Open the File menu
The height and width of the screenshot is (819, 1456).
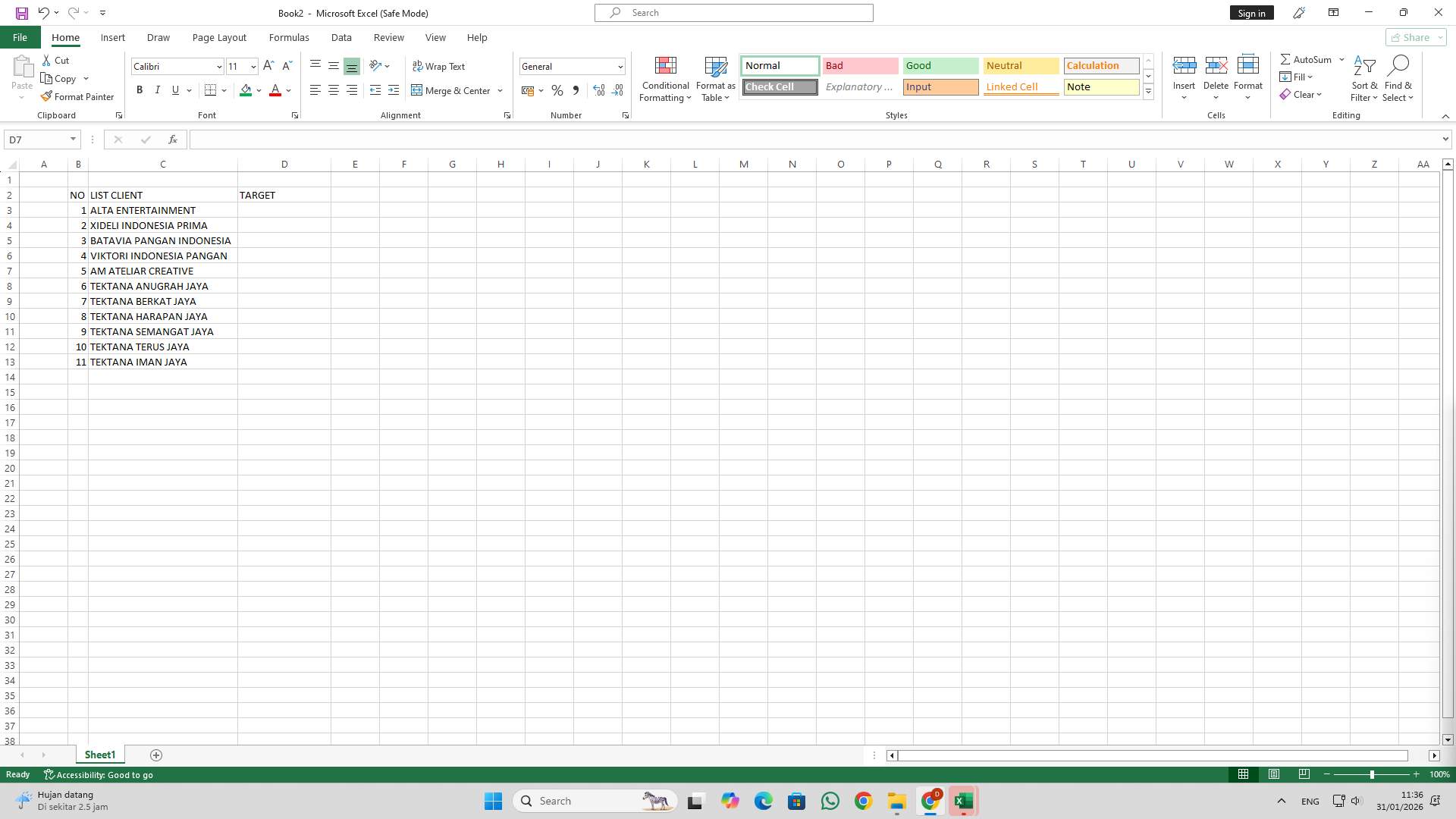pos(19,37)
